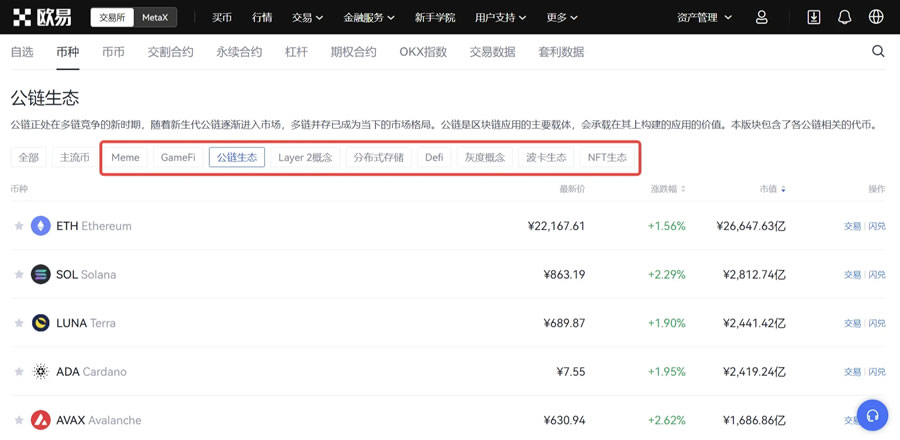Favorite ETH with the star toggle
Image resolution: width=900 pixels, height=440 pixels.
point(18,226)
